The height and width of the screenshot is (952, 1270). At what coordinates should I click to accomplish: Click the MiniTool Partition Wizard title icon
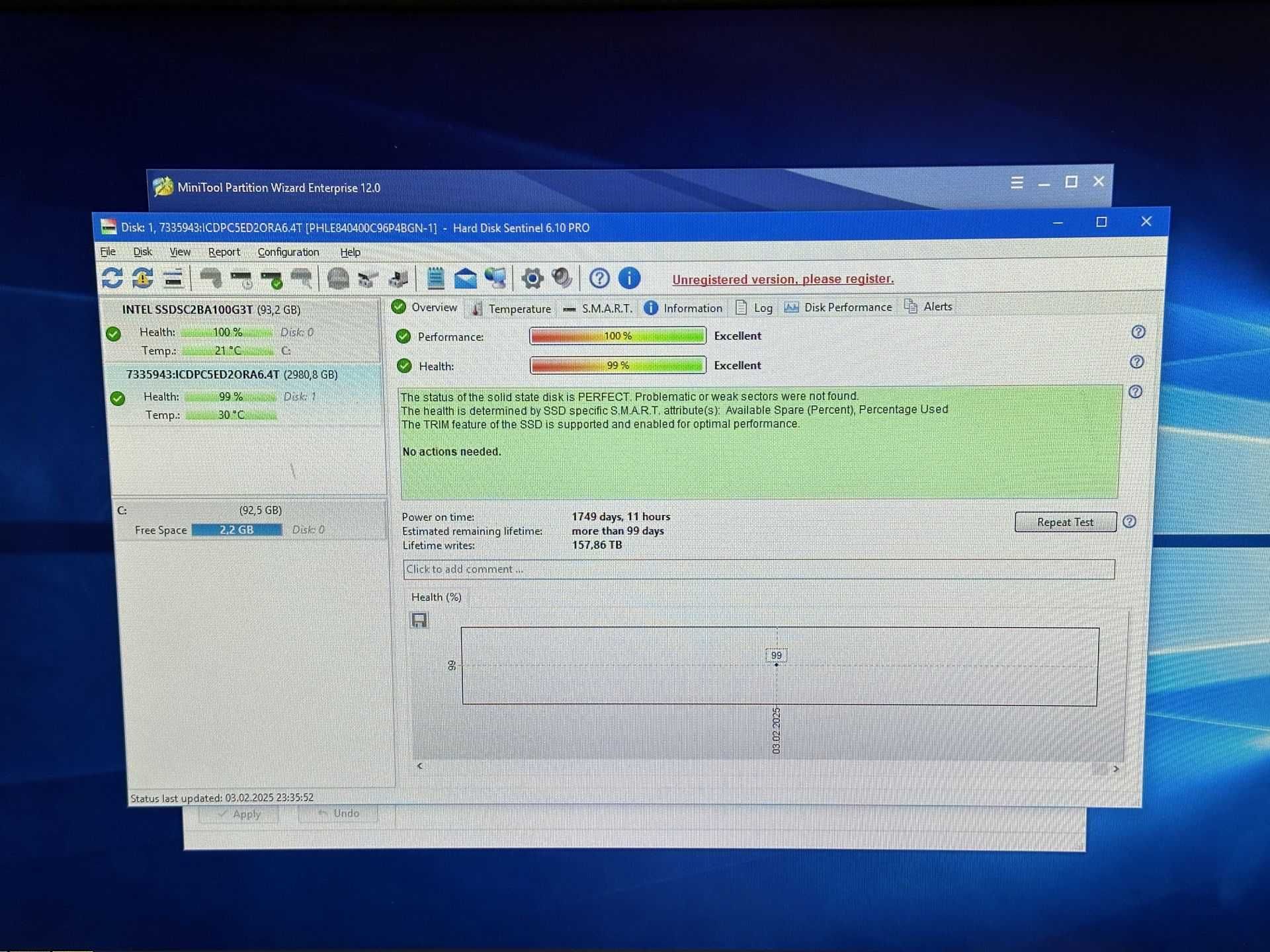[x=163, y=187]
